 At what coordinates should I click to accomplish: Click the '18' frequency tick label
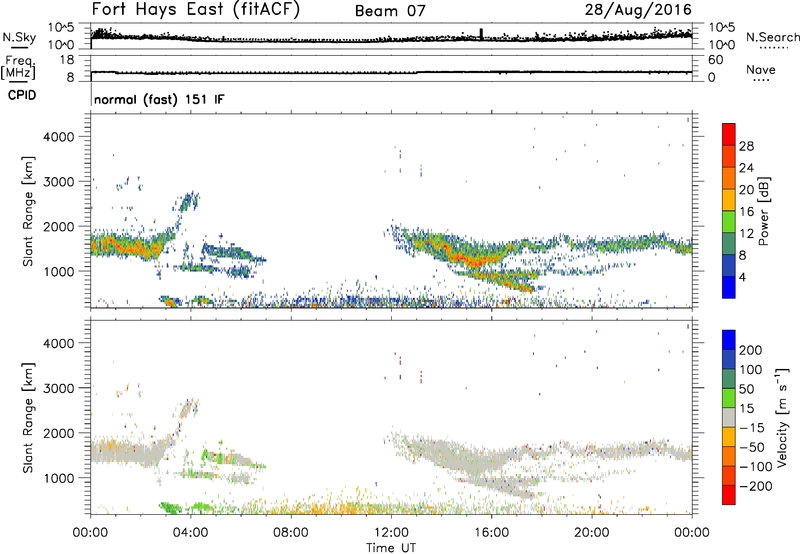click(x=67, y=60)
